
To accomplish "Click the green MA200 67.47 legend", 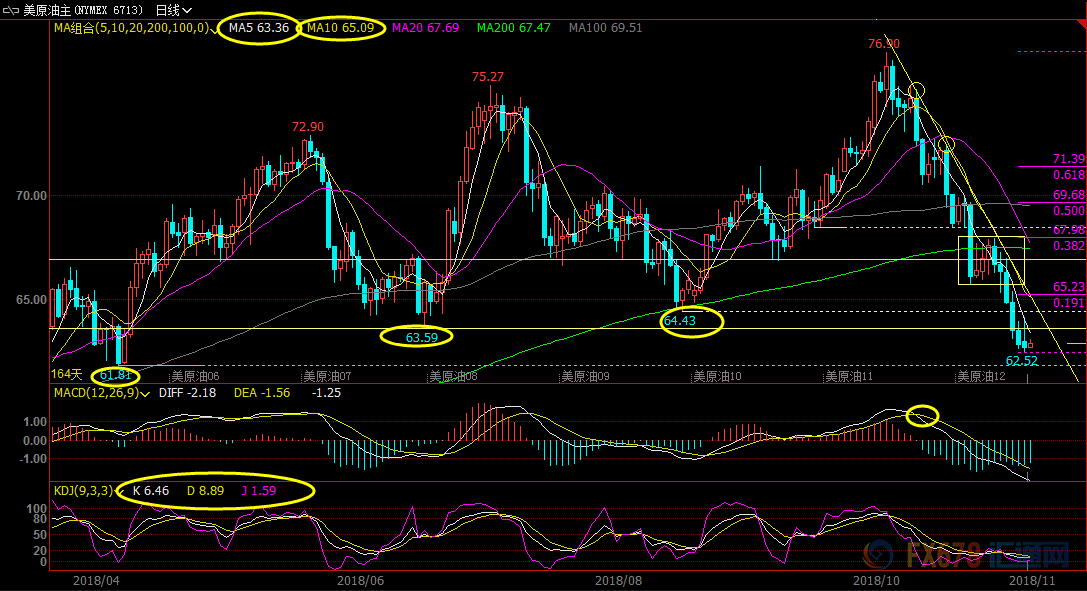I will [513, 28].
